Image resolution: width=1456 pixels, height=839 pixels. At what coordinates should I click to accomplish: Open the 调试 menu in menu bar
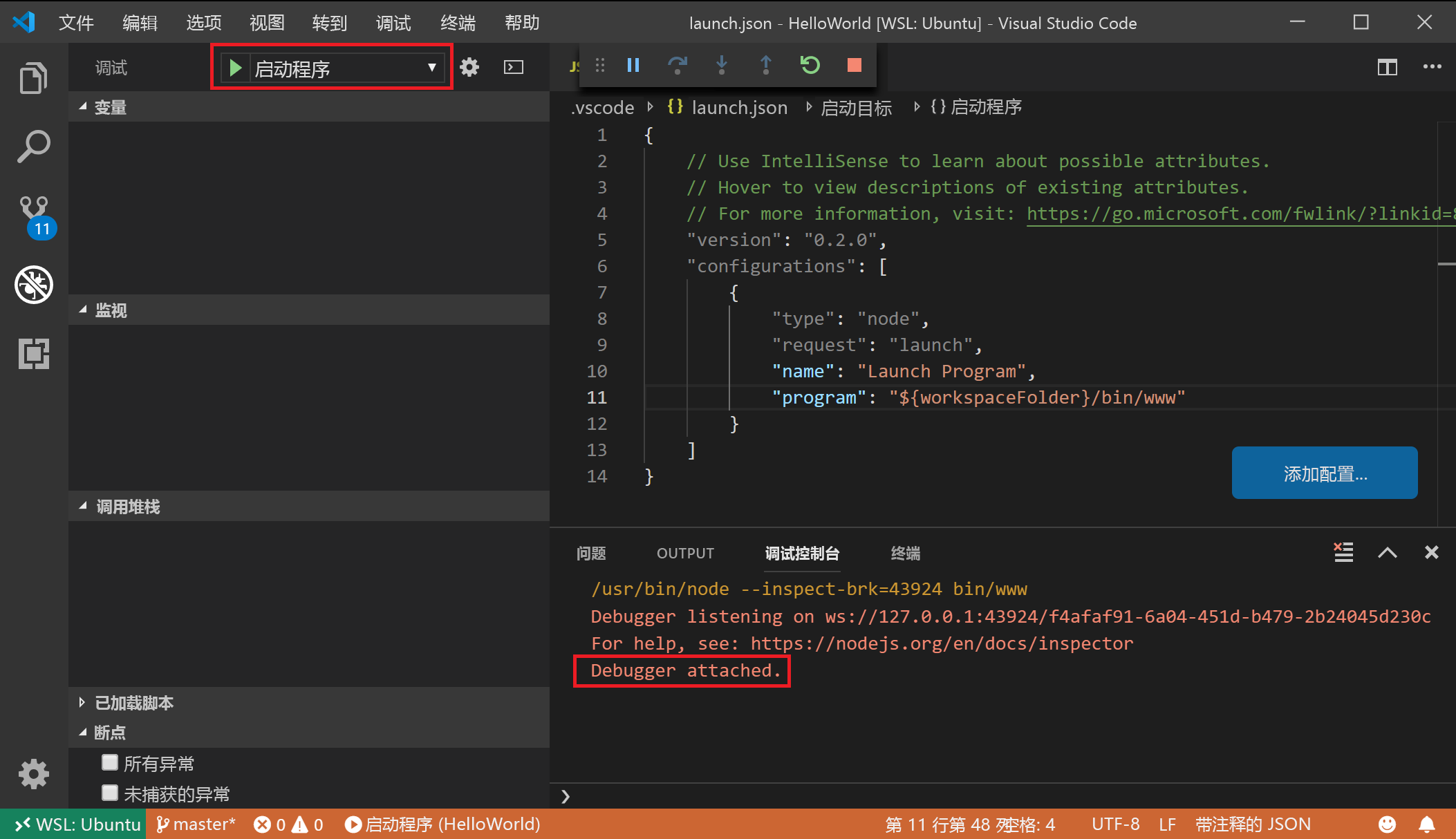(393, 23)
